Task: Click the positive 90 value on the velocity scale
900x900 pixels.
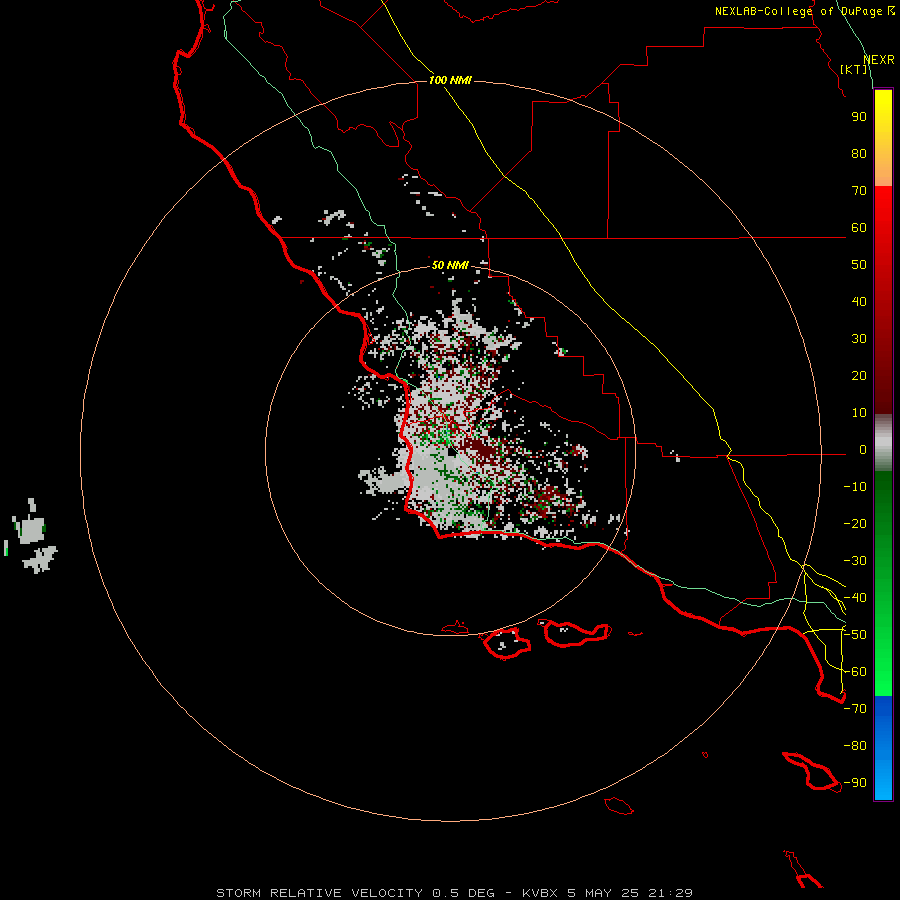Action: [859, 117]
